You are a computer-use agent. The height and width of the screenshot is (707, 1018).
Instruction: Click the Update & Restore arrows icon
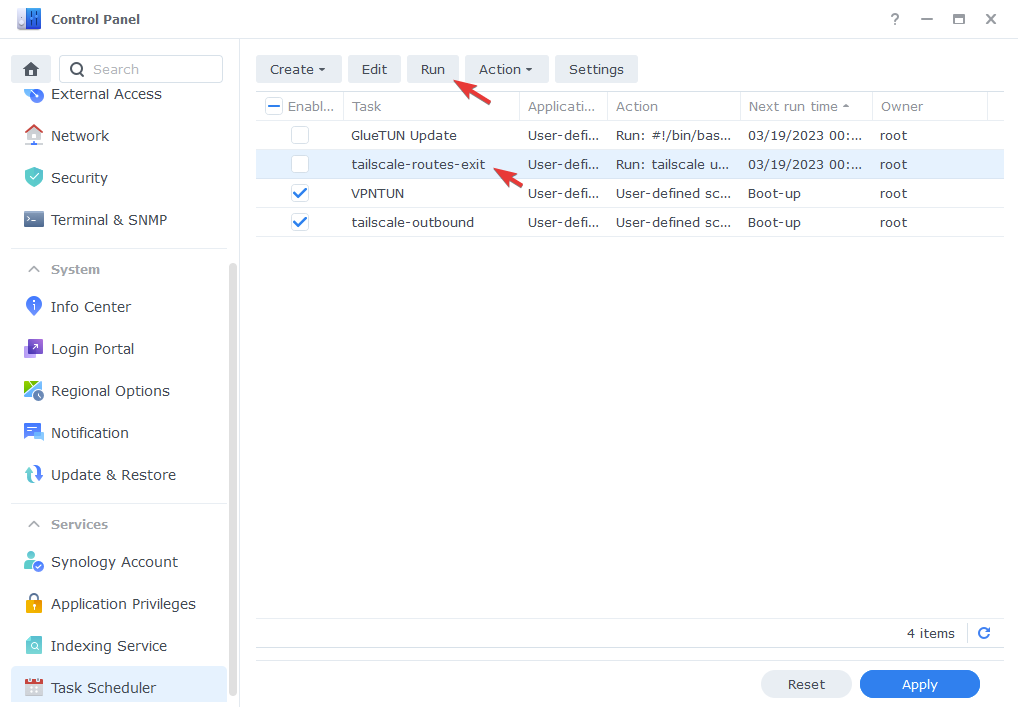[34, 475]
